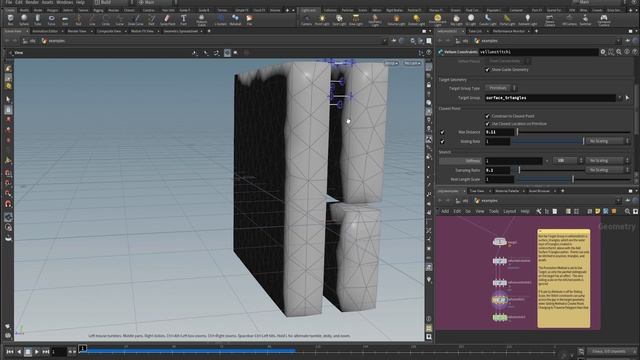Click the Target Group selection arrow button
This screenshot has width=640, height=360.
coord(627,98)
